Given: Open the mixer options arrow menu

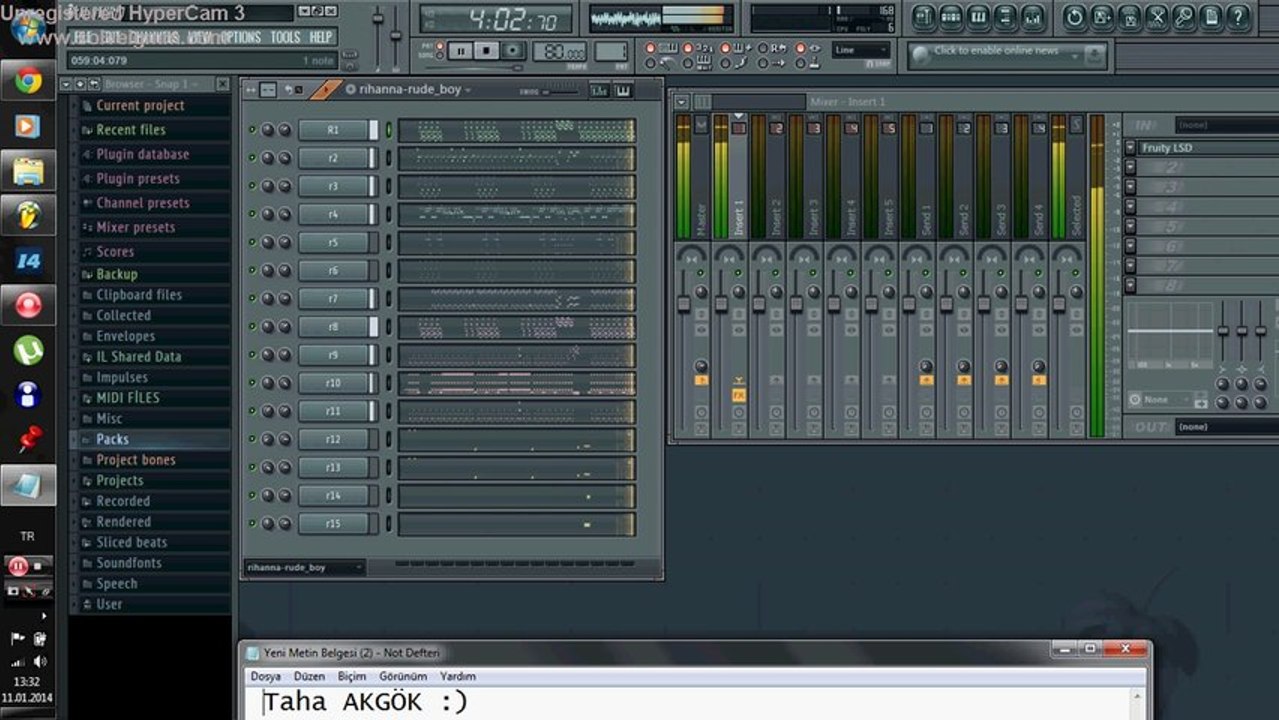Looking at the screenshot, I should (x=682, y=101).
